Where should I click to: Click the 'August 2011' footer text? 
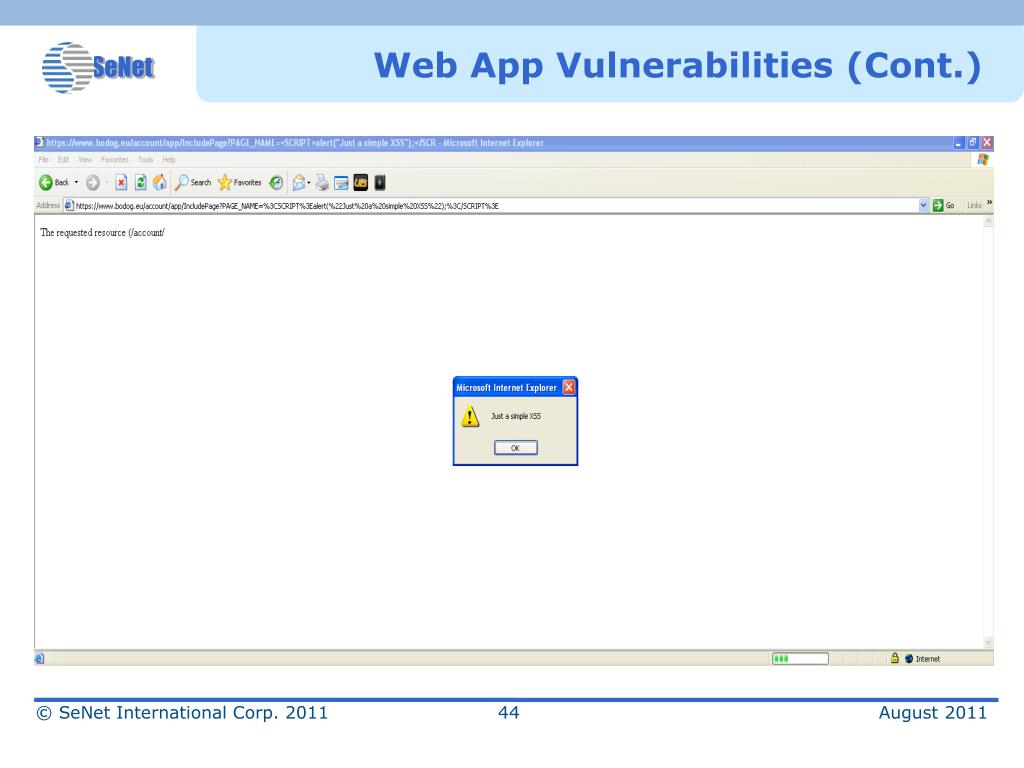[933, 712]
